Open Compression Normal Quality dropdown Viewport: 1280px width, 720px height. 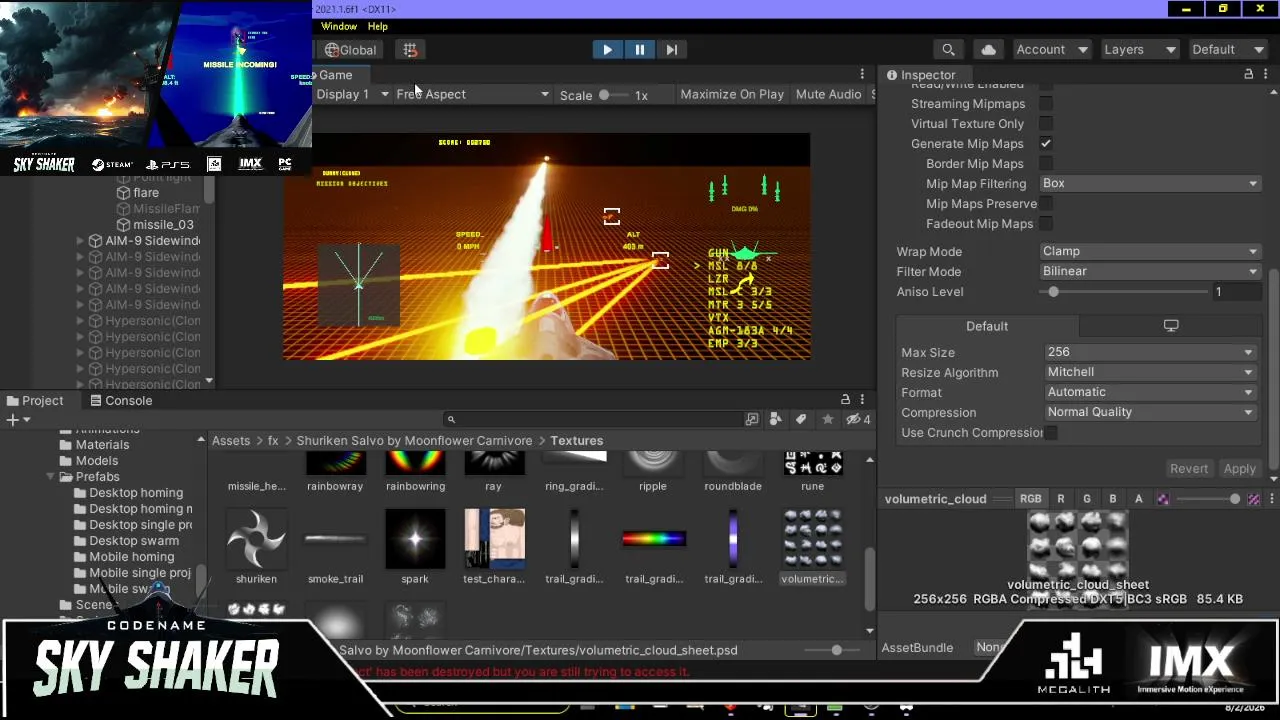pos(1150,412)
